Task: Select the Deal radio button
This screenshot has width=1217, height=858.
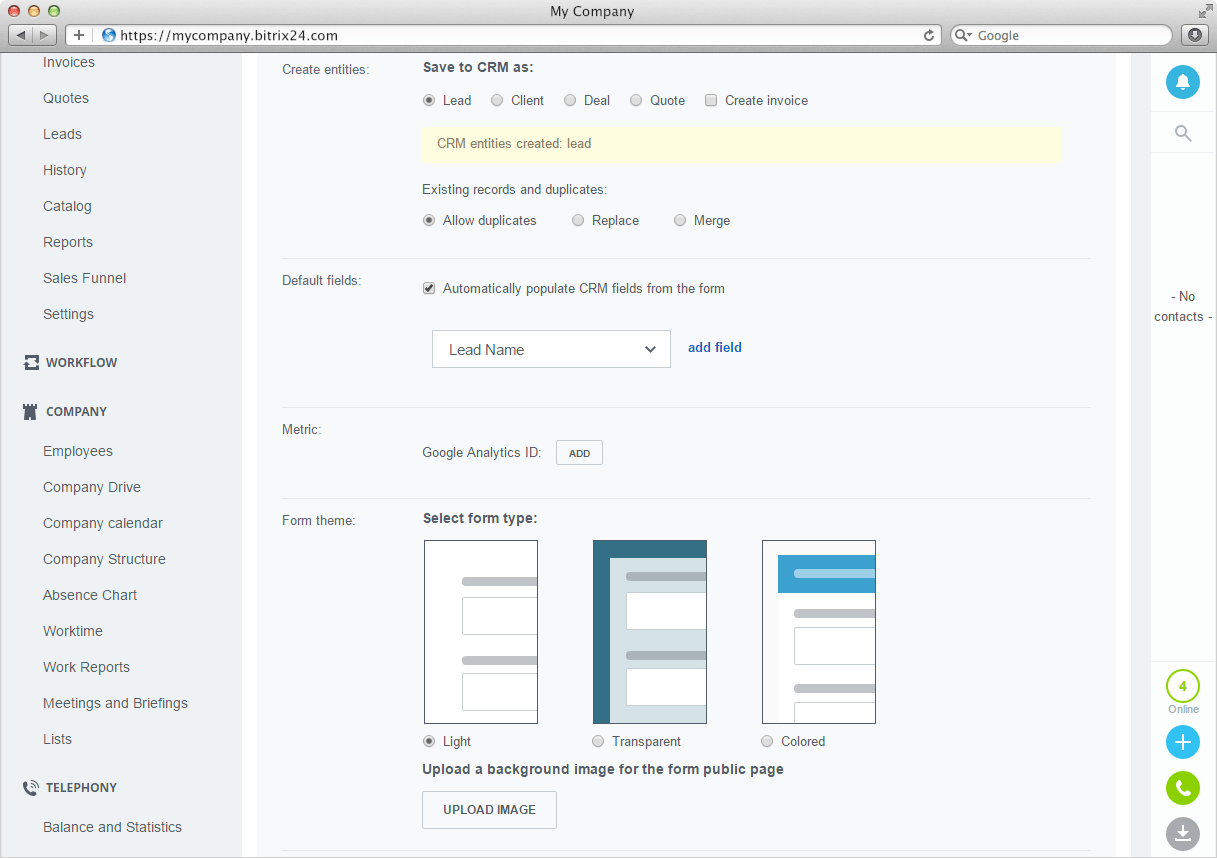Action: [x=570, y=100]
